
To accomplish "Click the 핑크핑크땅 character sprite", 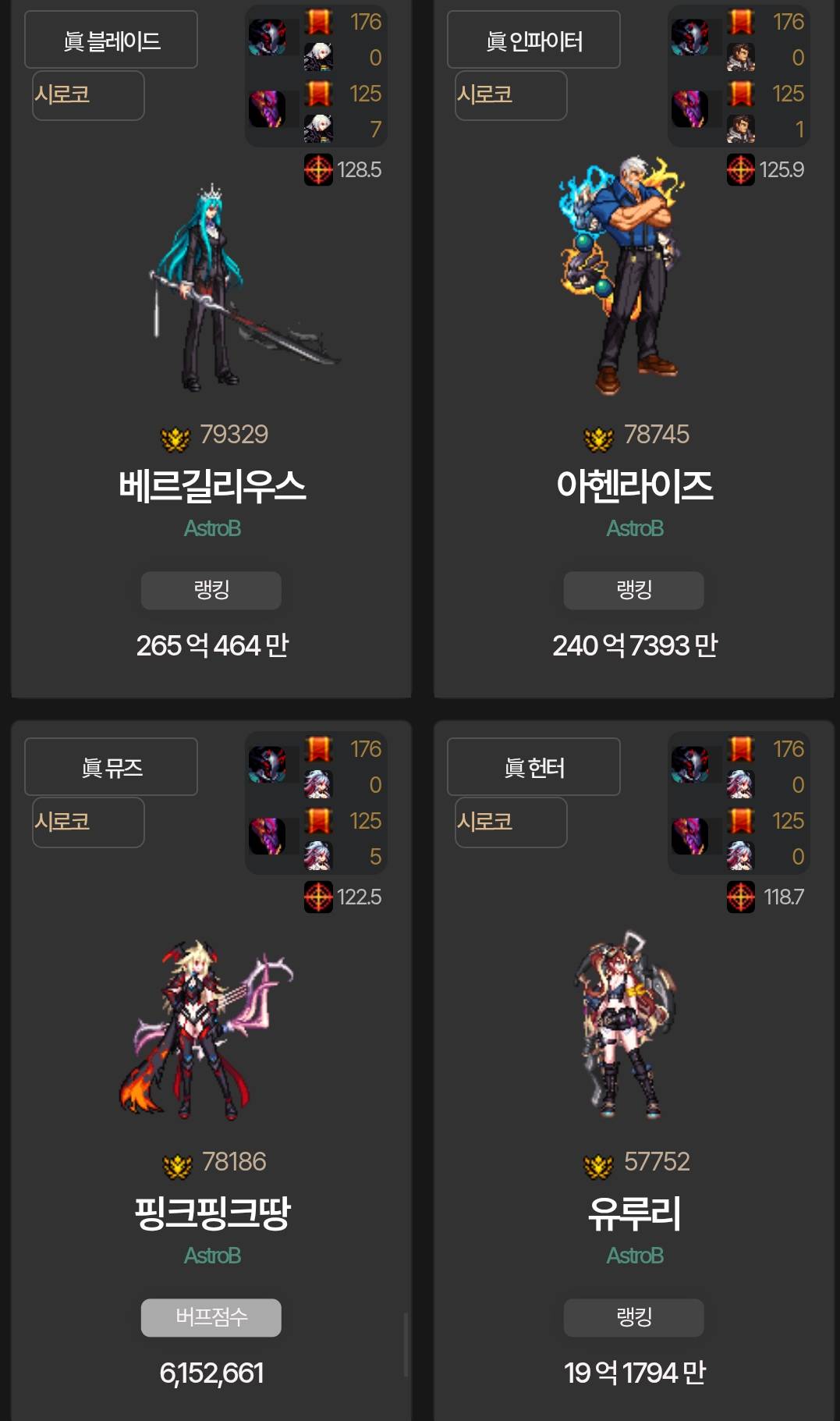I will pos(207,1030).
